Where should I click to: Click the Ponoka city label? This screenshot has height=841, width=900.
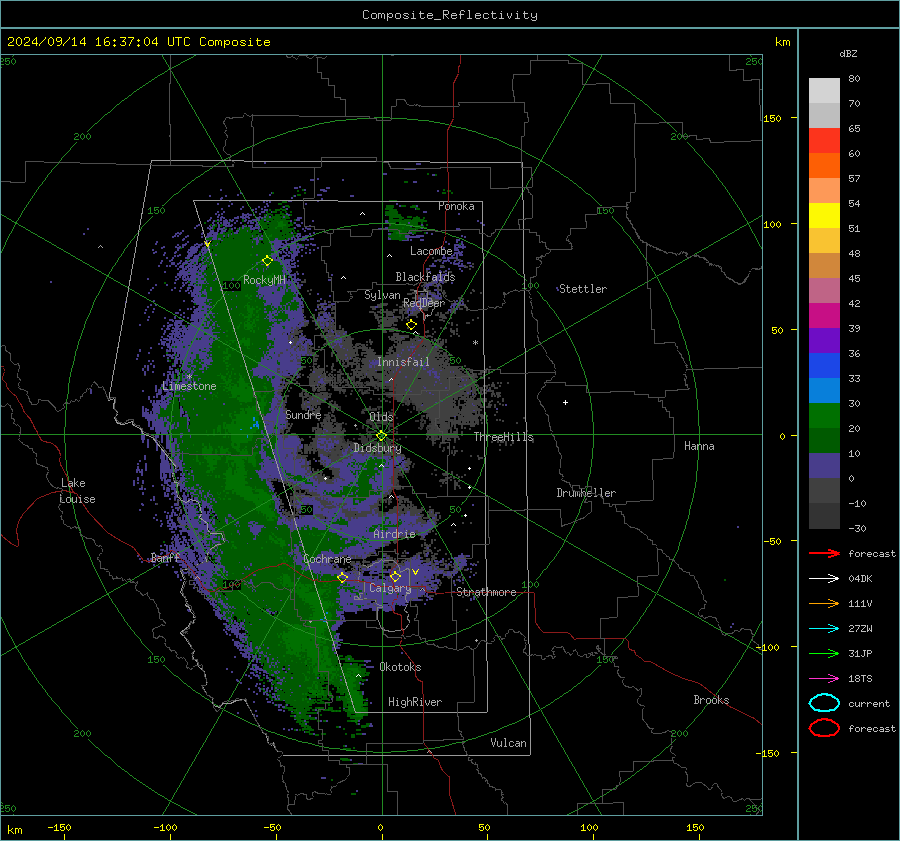coord(456,206)
